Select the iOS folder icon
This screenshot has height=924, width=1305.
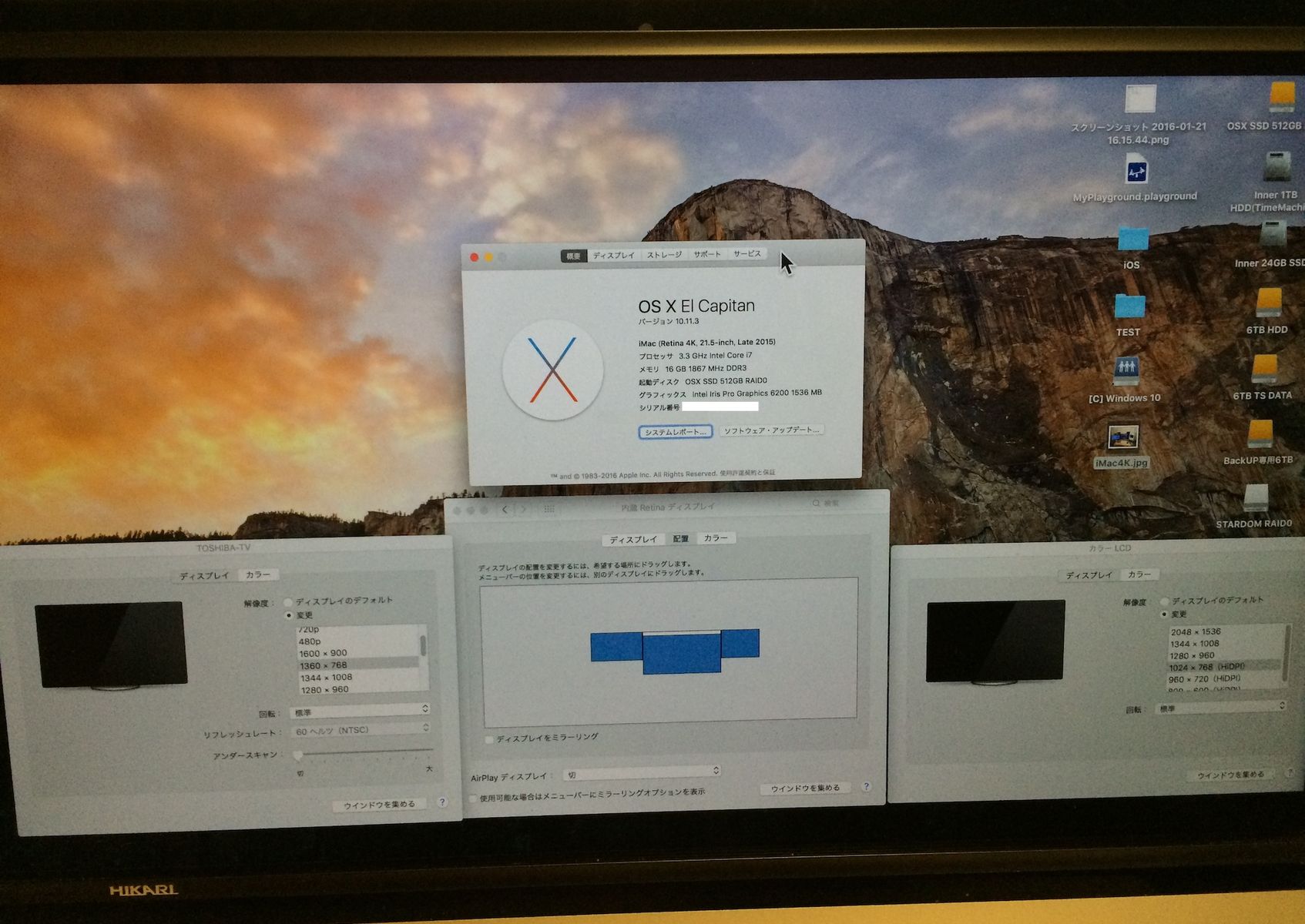pos(1132,238)
